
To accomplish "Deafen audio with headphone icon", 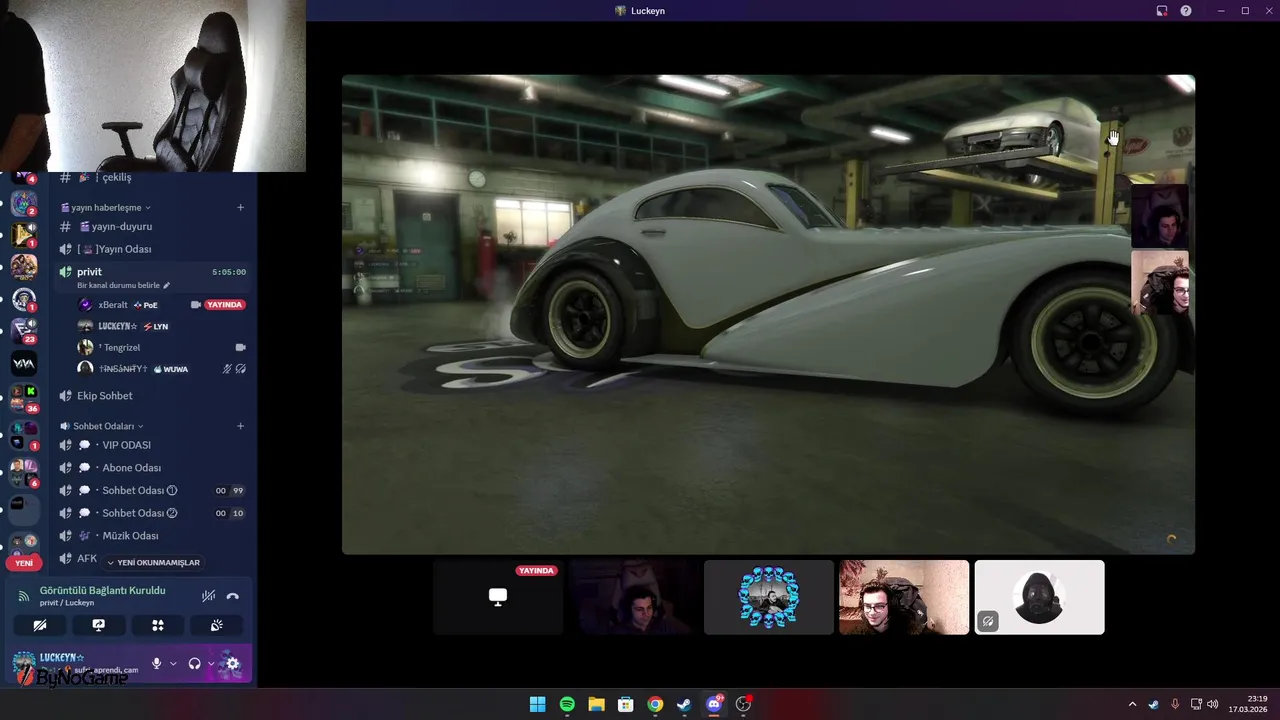I will [194, 663].
